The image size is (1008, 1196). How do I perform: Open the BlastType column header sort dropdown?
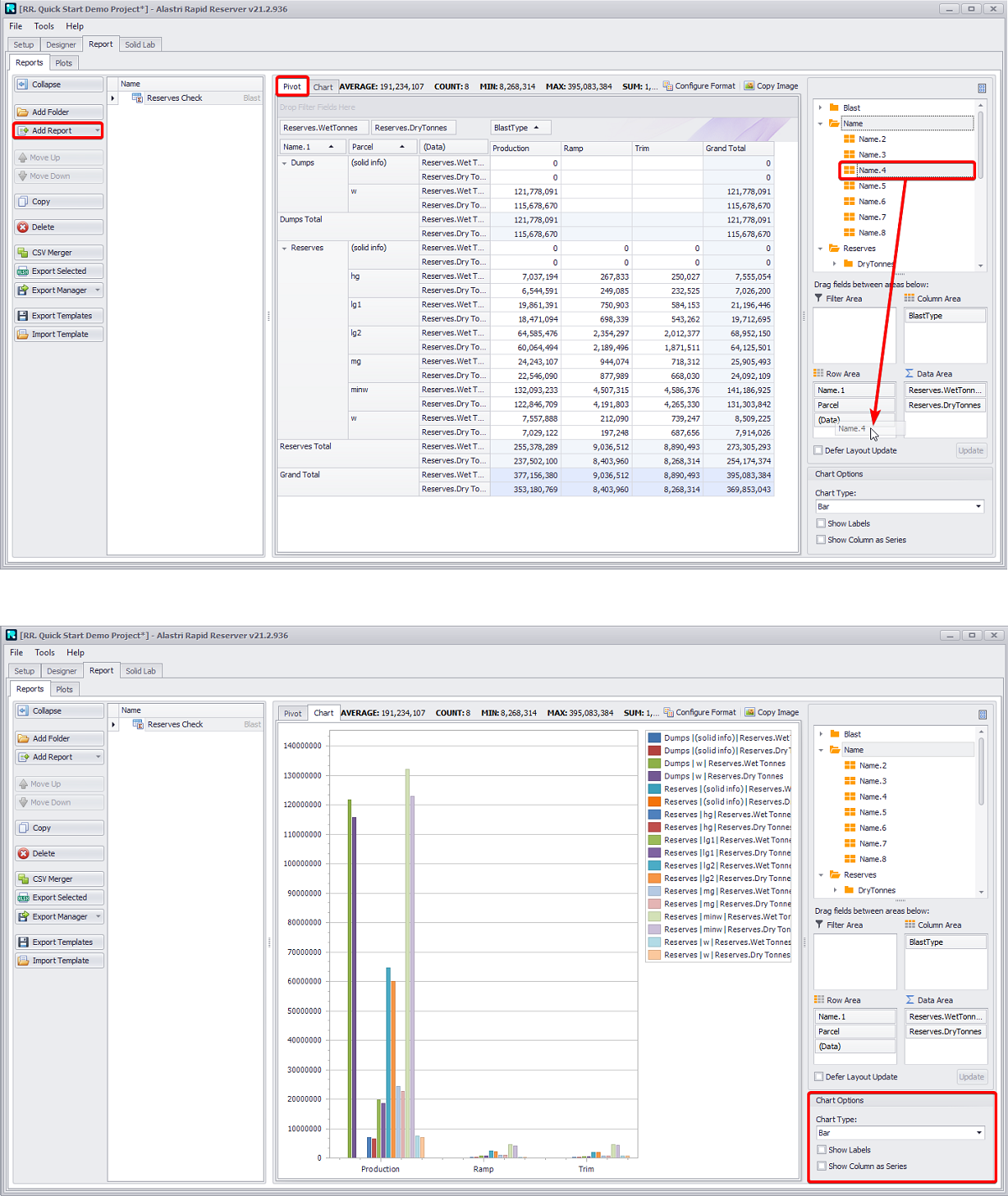pyautogui.click(x=536, y=128)
